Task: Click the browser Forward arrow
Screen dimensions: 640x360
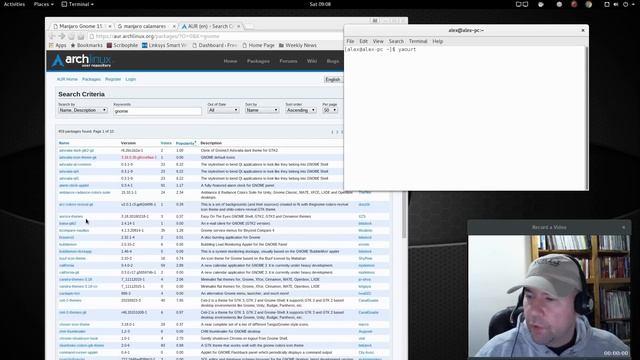Action: click(x=62, y=36)
